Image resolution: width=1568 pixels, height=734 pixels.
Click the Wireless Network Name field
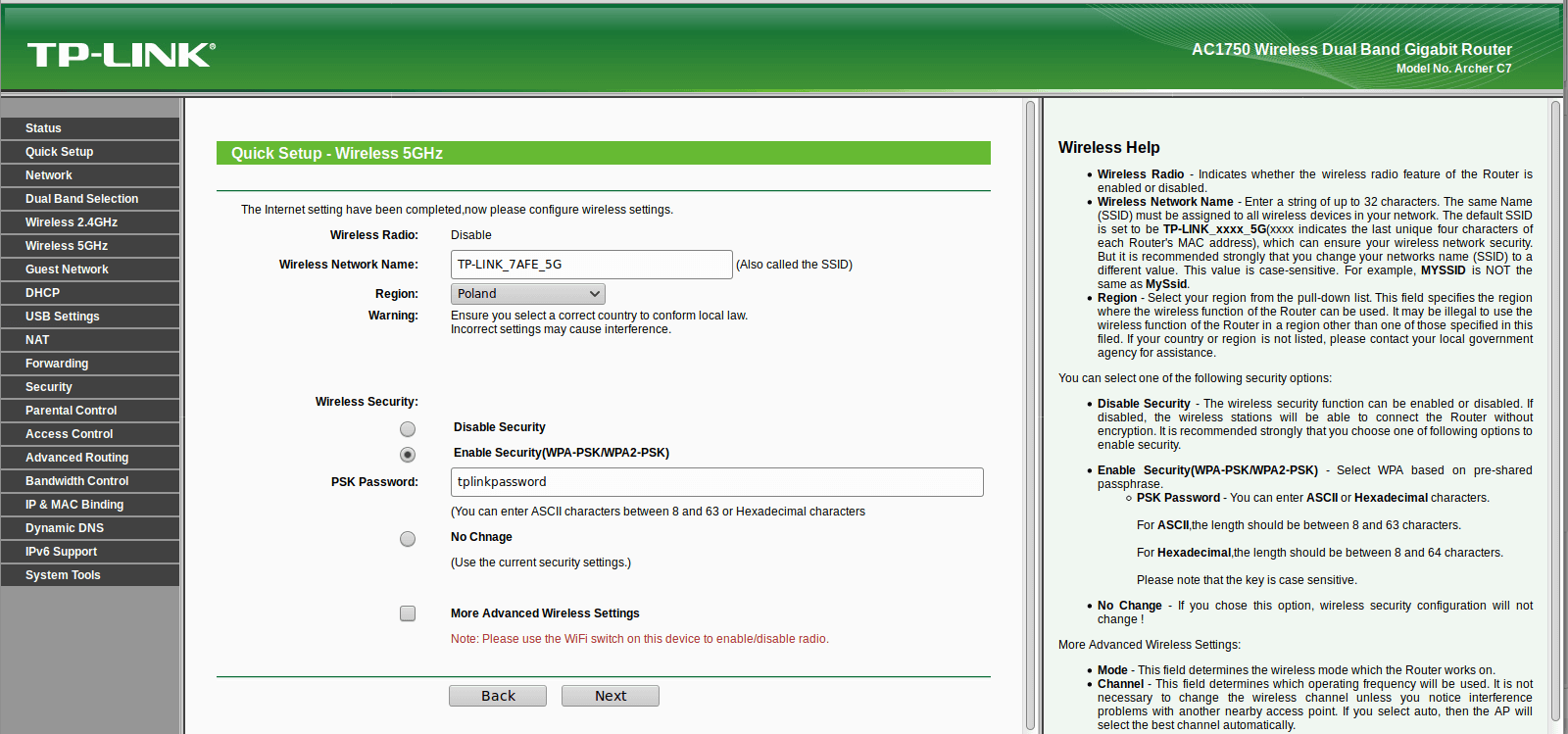592,265
